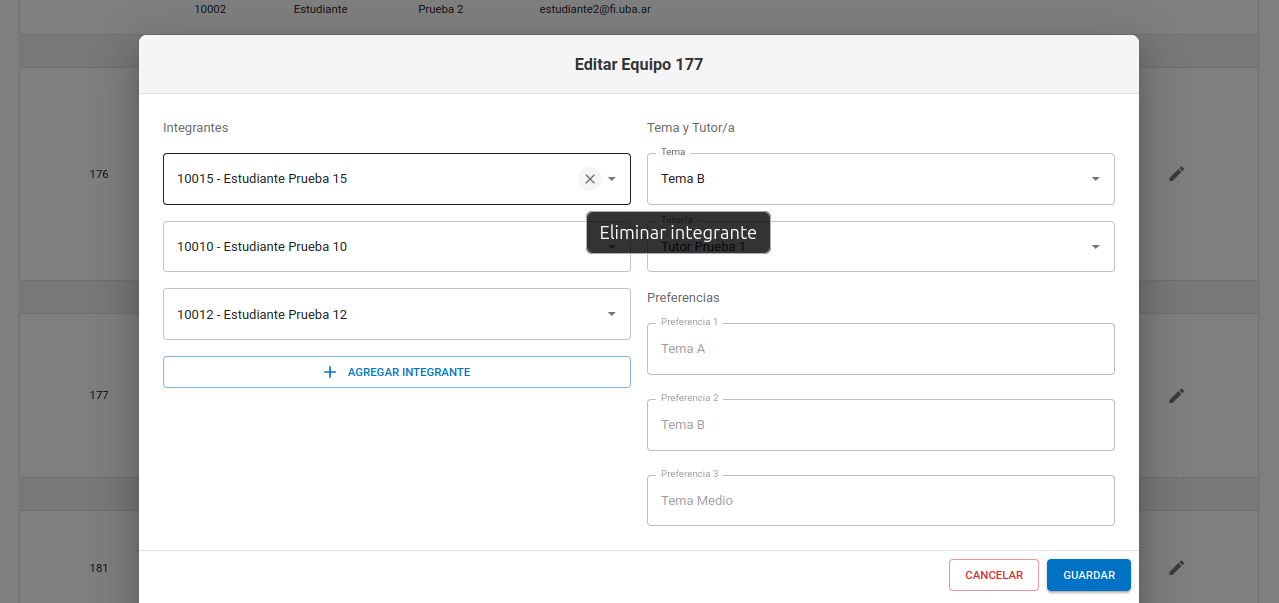This screenshot has width=1279, height=603.
Task: Click the edit pencil for team 177
Action: click(x=1176, y=396)
